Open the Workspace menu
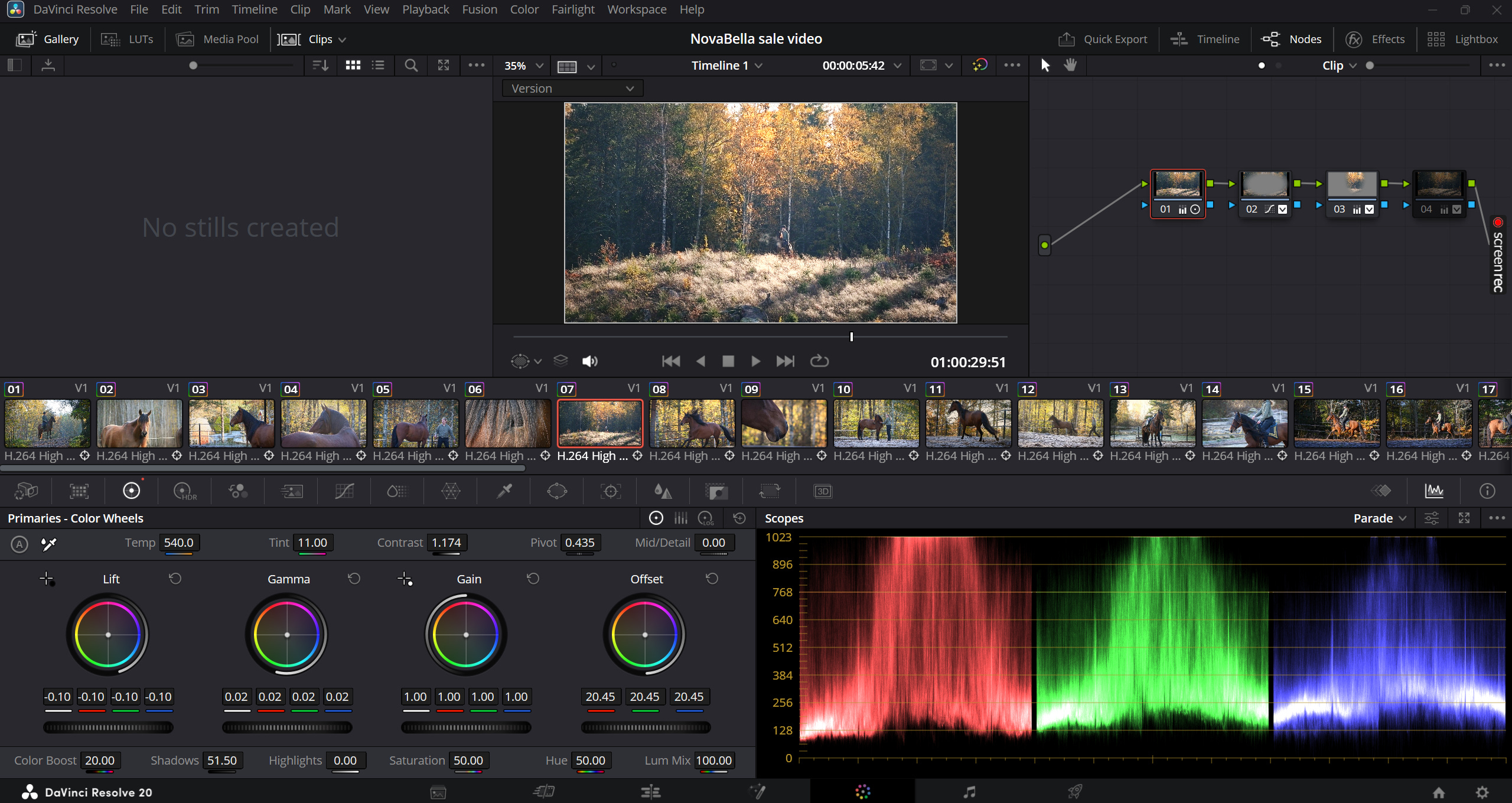The height and width of the screenshot is (803, 1512). pos(637,9)
